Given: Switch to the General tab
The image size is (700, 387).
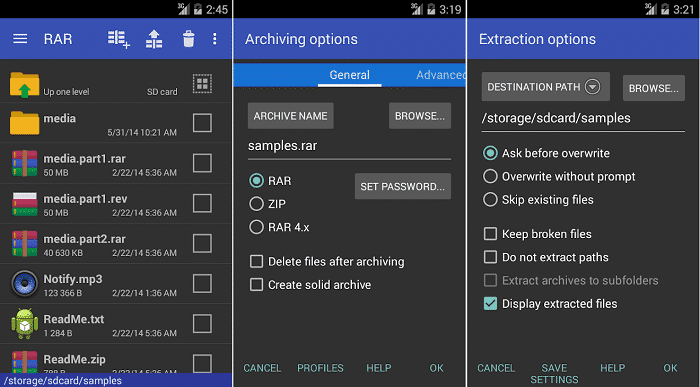Looking at the screenshot, I should (x=350, y=75).
